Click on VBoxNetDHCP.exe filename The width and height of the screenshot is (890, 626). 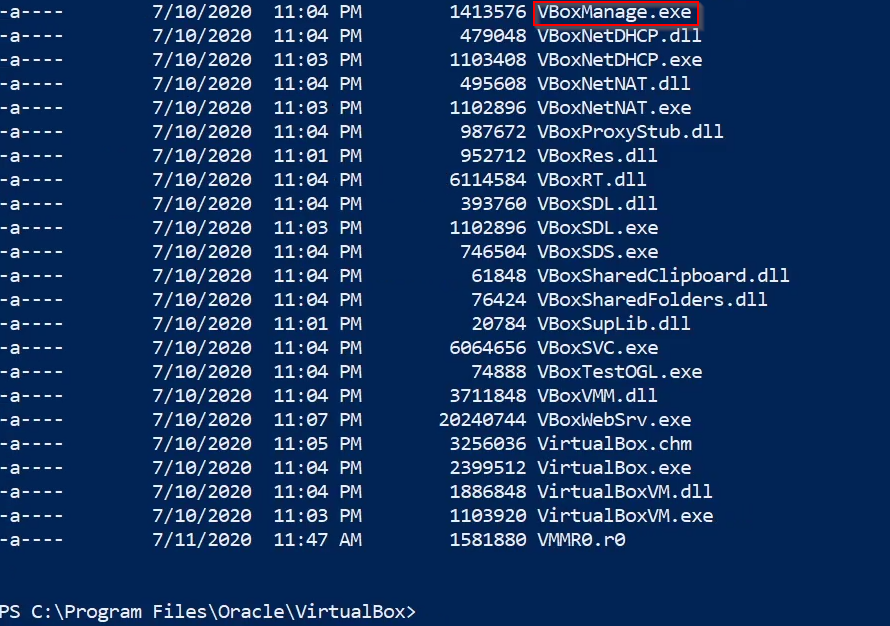pos(620,60)
